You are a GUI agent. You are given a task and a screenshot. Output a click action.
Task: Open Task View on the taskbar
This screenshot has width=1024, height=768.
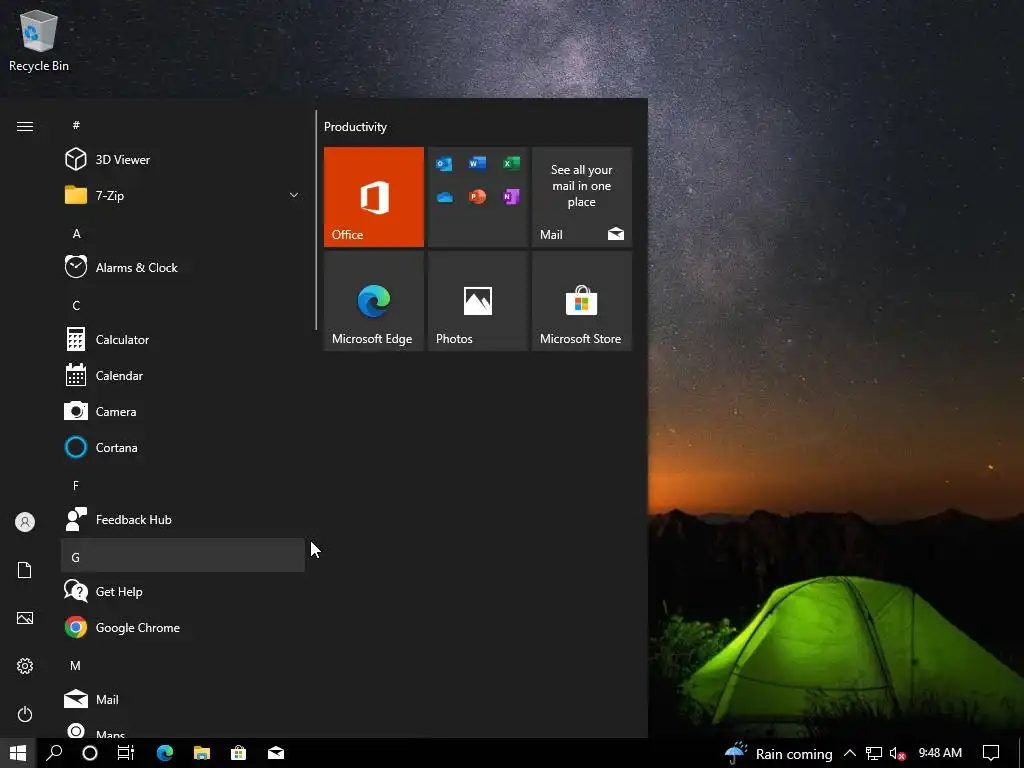click(x=125, y=753)
